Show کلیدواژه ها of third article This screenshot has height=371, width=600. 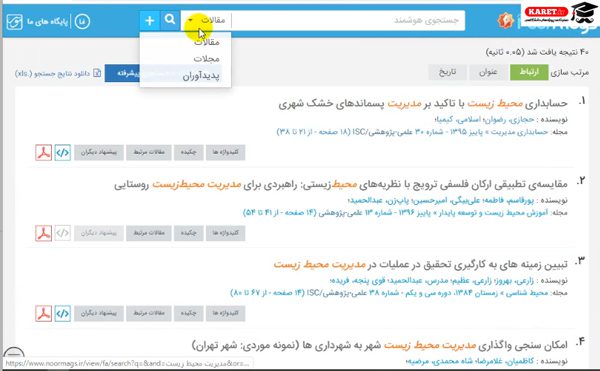point(225,313)
